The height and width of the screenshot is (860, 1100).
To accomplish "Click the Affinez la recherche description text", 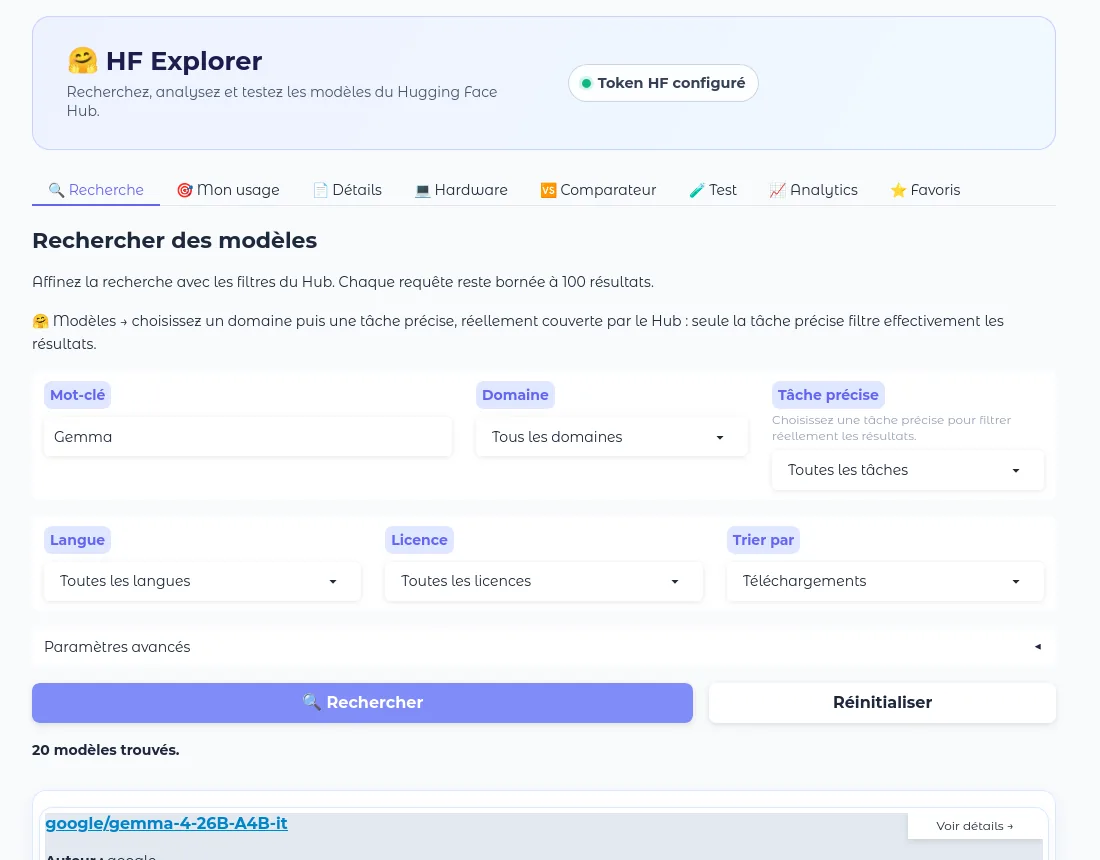I will point(343,282).
